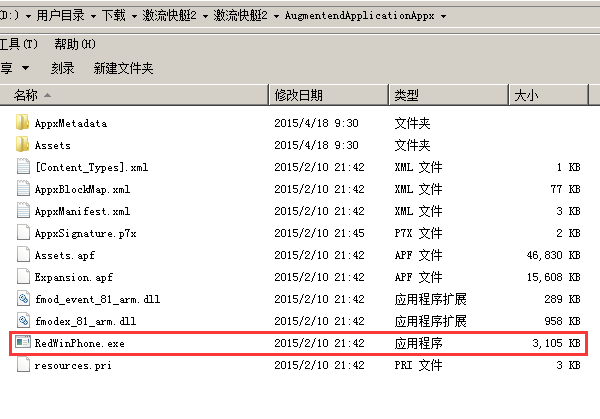Click the 刻录 burn button
The width and height of the screenshot is (600, 419).
63,68
